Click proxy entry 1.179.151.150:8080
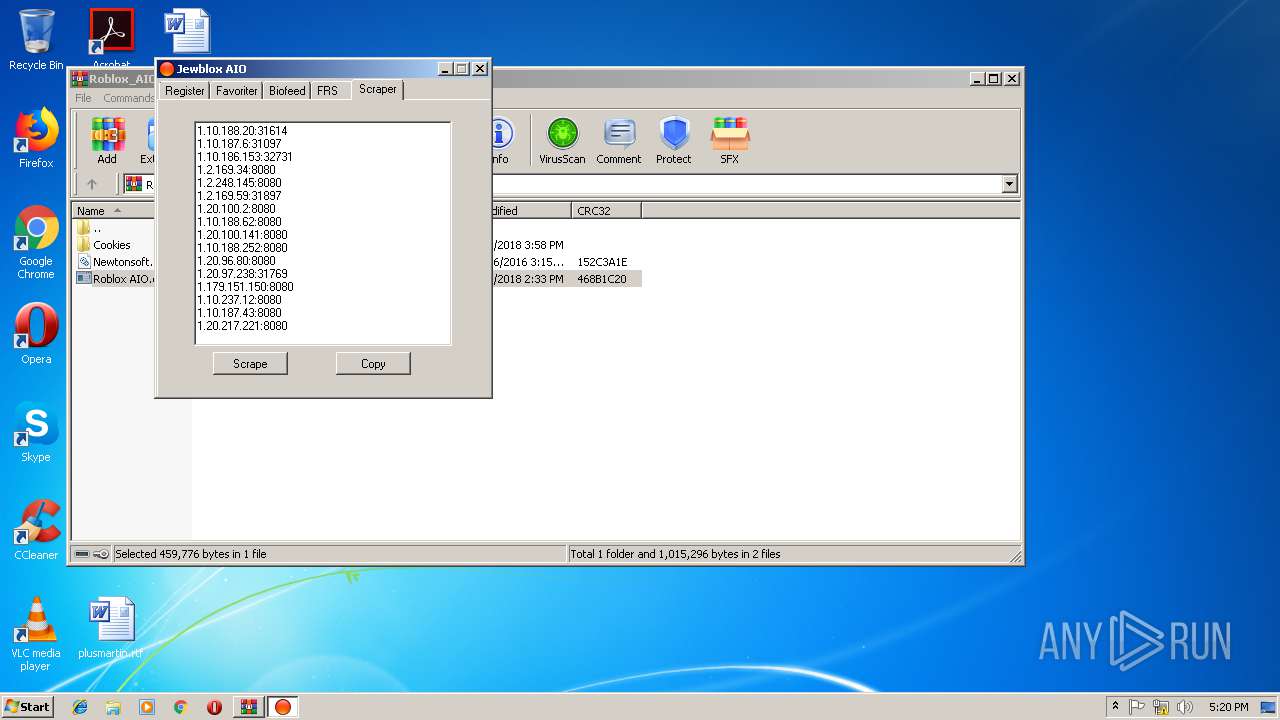Image resolution: width=1280 pixels, height=720 pixels. 245,287
